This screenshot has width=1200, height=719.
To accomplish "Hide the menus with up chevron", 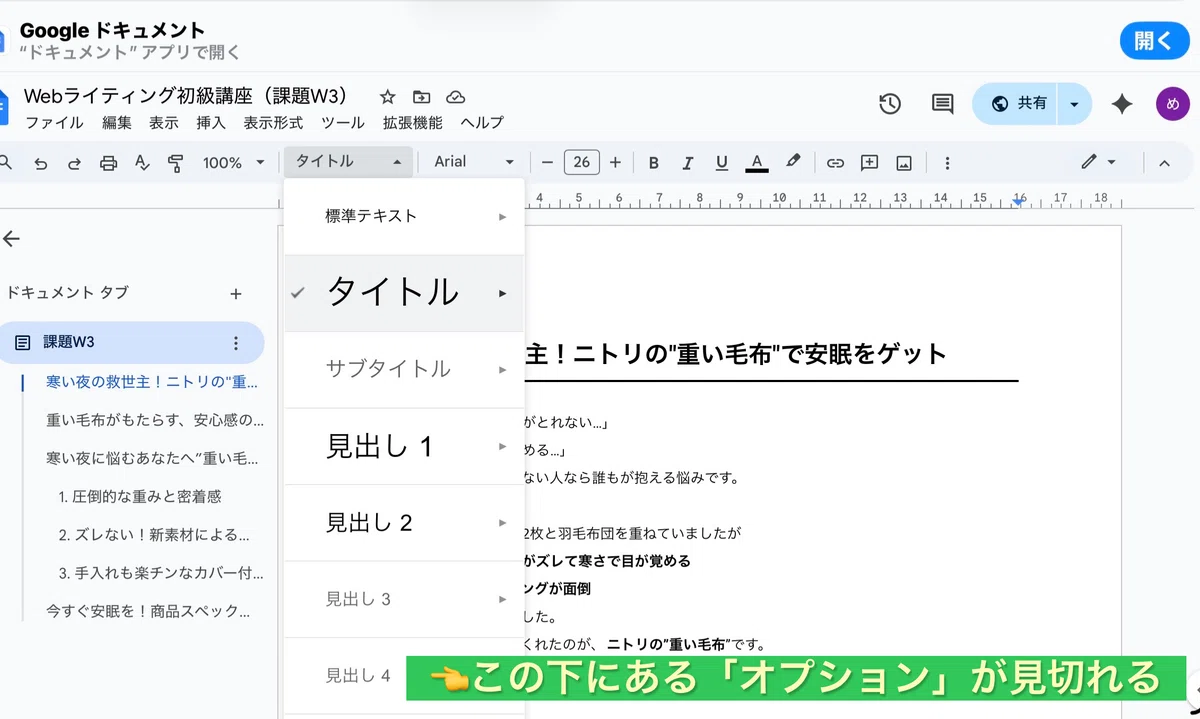I will click(1164, 162).
